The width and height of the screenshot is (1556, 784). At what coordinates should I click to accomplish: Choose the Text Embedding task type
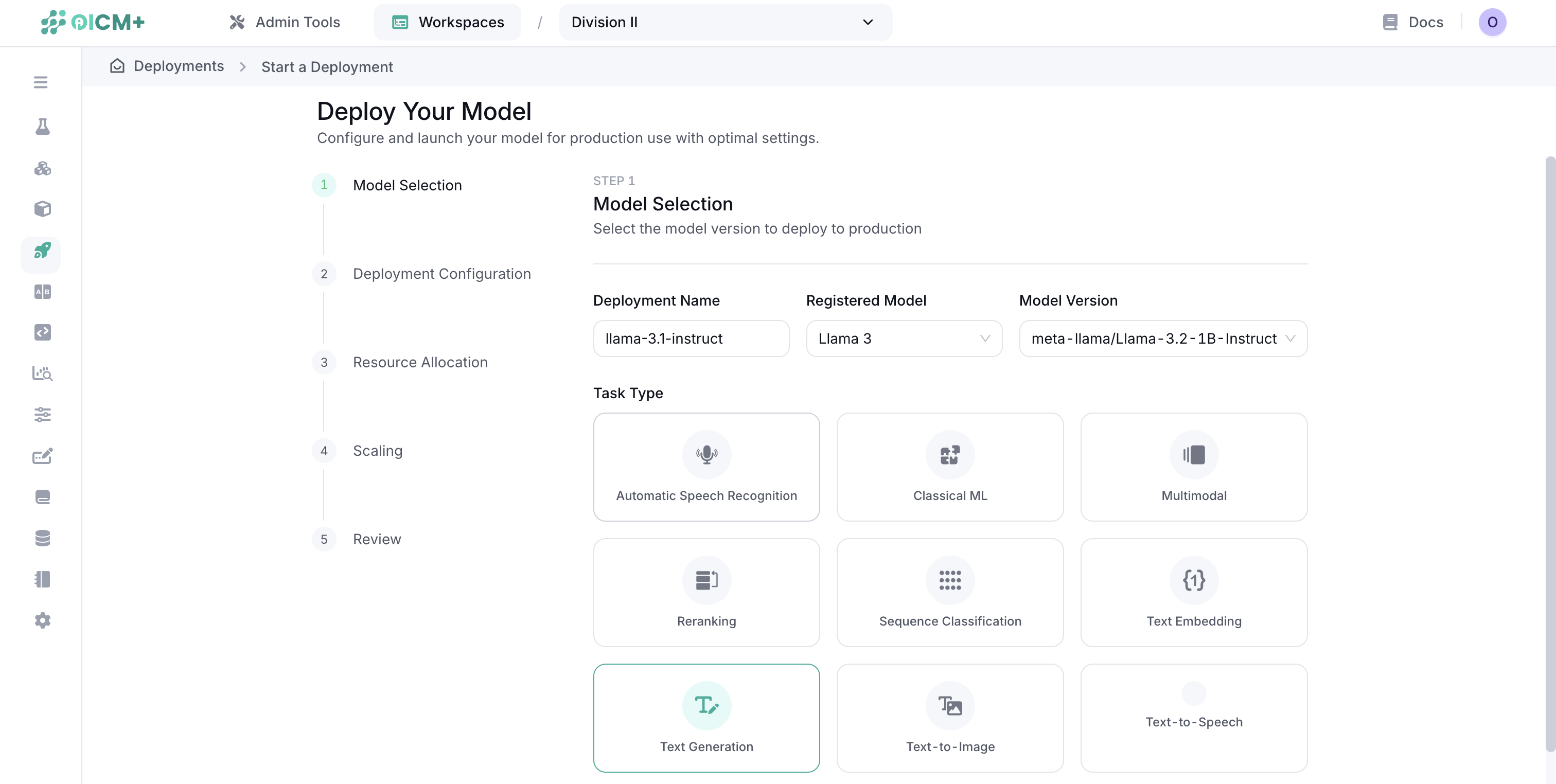point(1194,593)
